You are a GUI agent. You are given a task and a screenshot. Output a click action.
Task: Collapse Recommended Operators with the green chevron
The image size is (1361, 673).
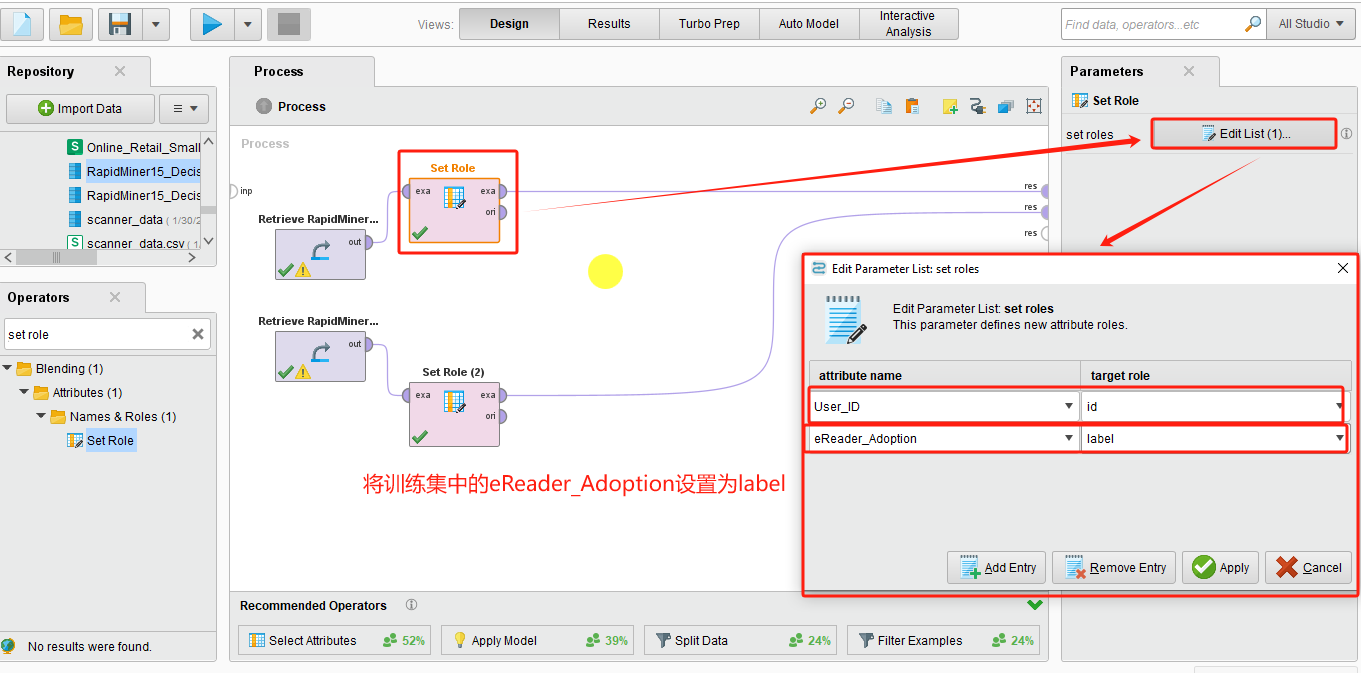1034,604
